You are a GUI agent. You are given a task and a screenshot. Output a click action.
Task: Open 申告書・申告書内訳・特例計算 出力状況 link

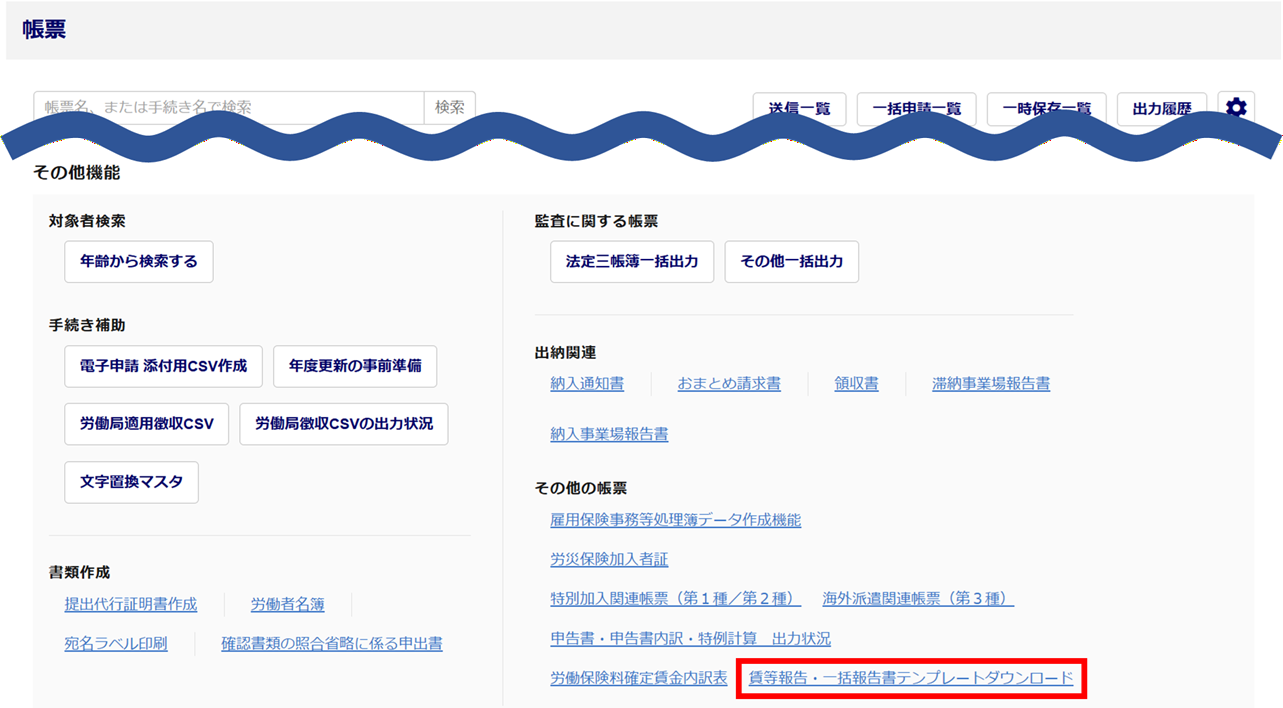coord(690,638)
